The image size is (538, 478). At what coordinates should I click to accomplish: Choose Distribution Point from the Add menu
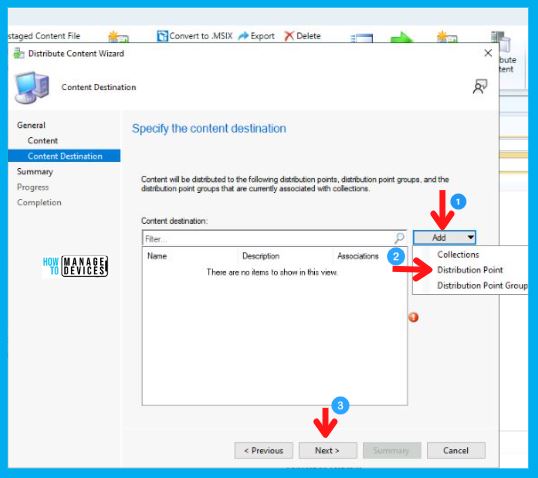tap(470, 270)
